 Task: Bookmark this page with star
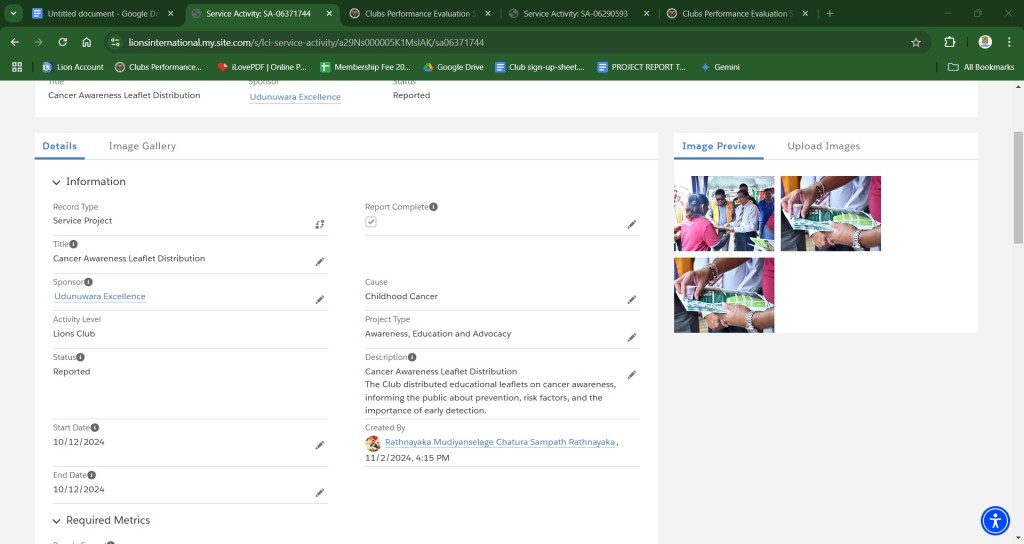(x=916, y=42)
